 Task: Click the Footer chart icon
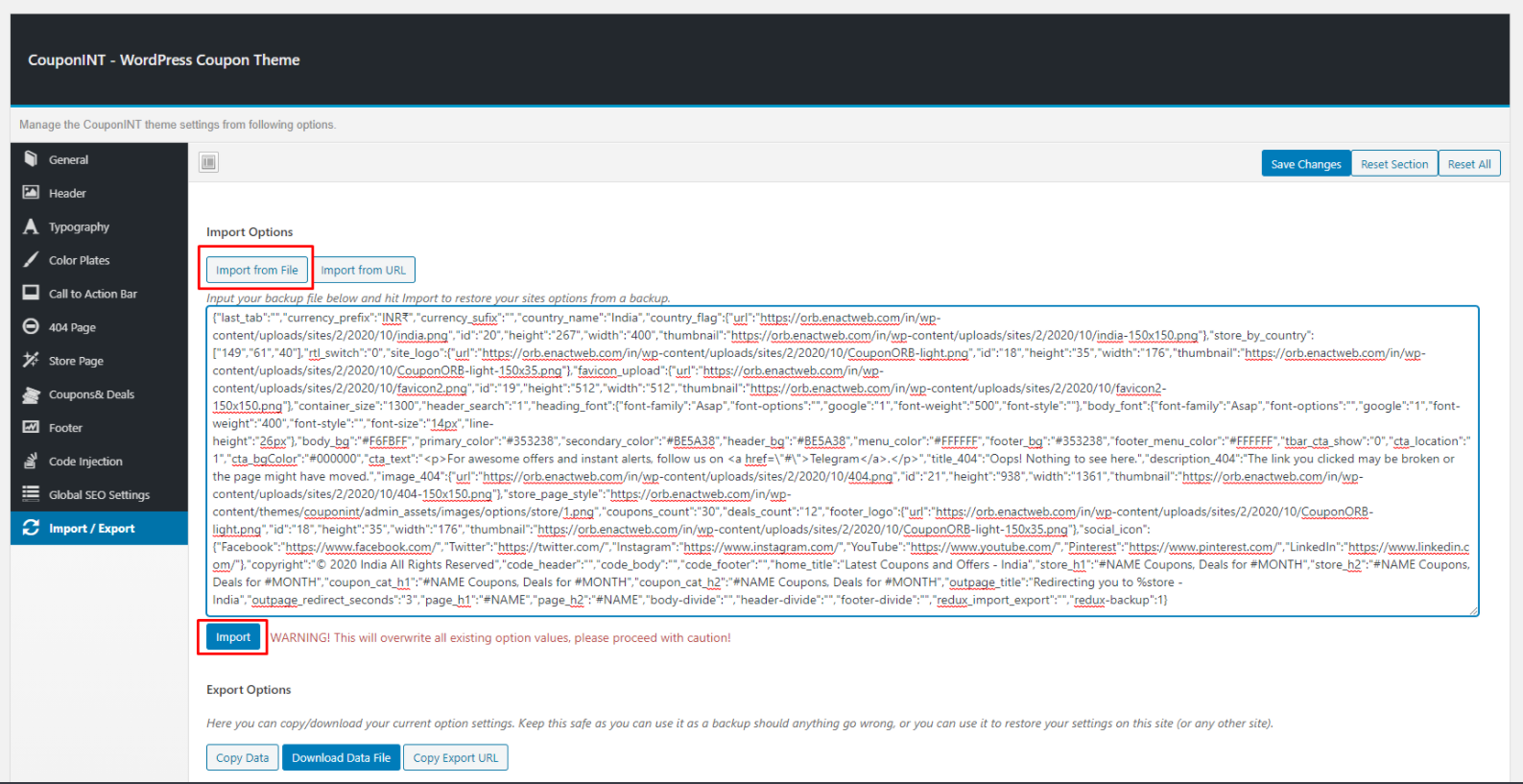(31, 428)
